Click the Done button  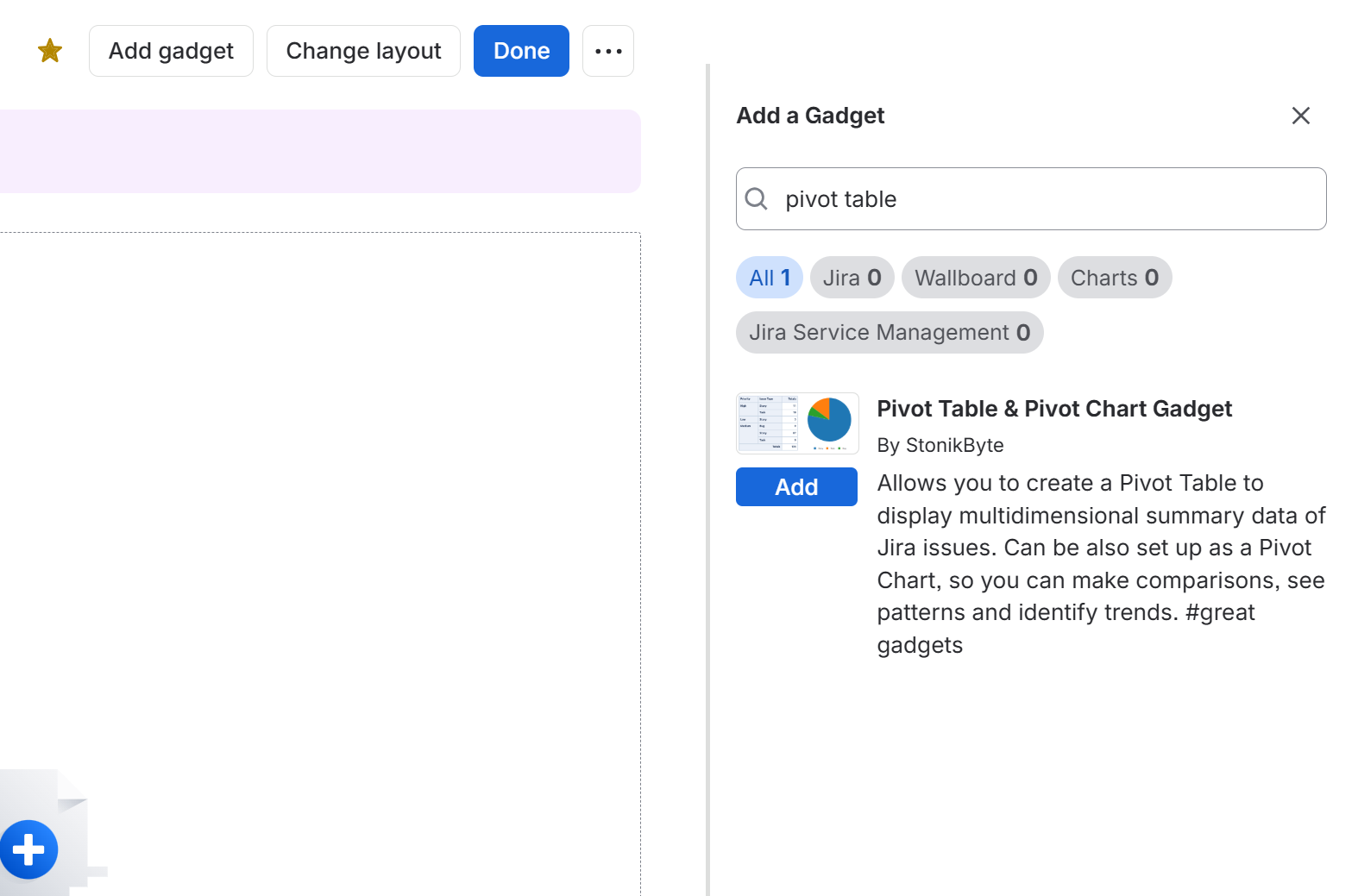coord(521,51)
